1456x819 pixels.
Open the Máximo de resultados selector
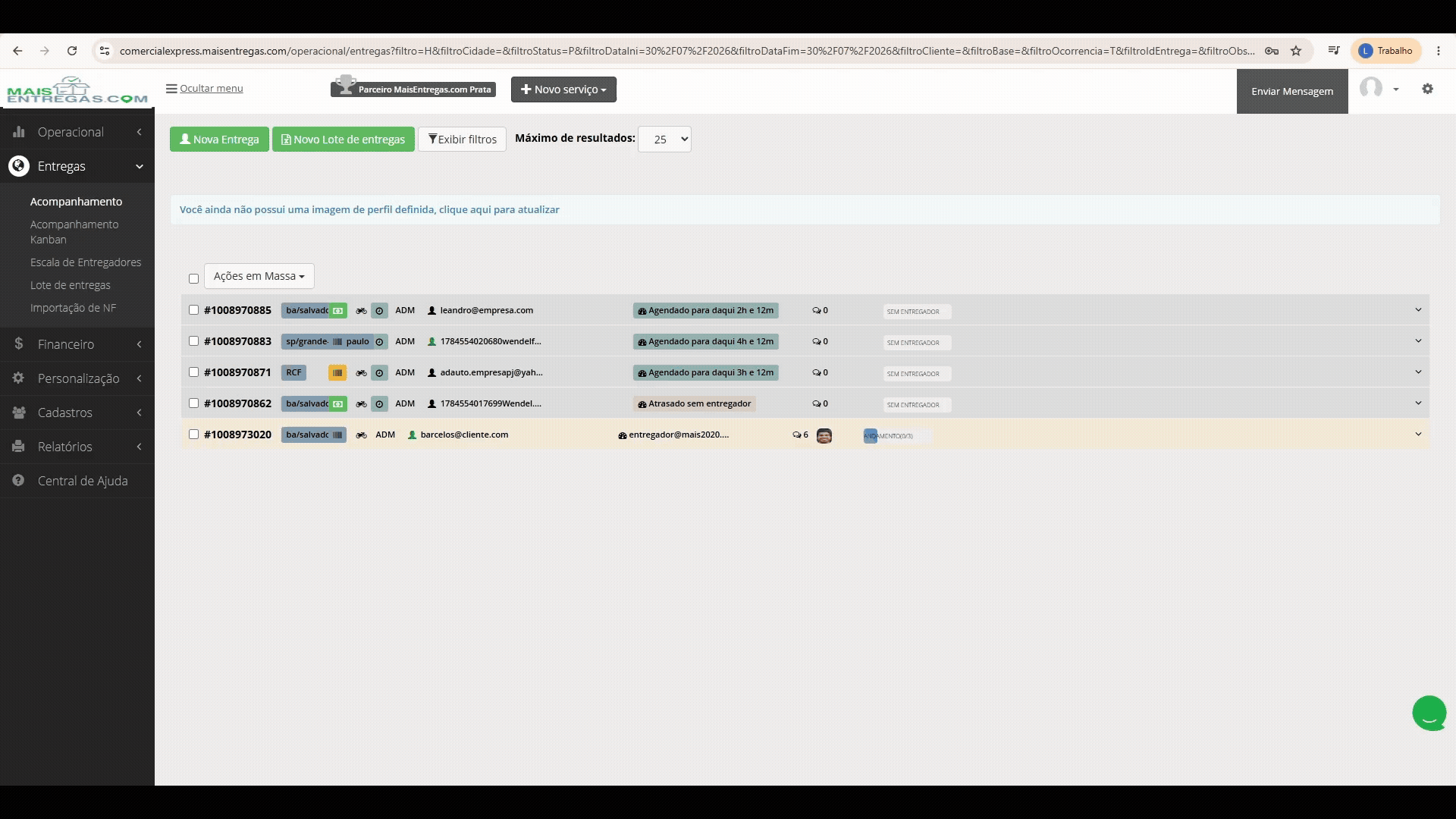click(664, 140)
